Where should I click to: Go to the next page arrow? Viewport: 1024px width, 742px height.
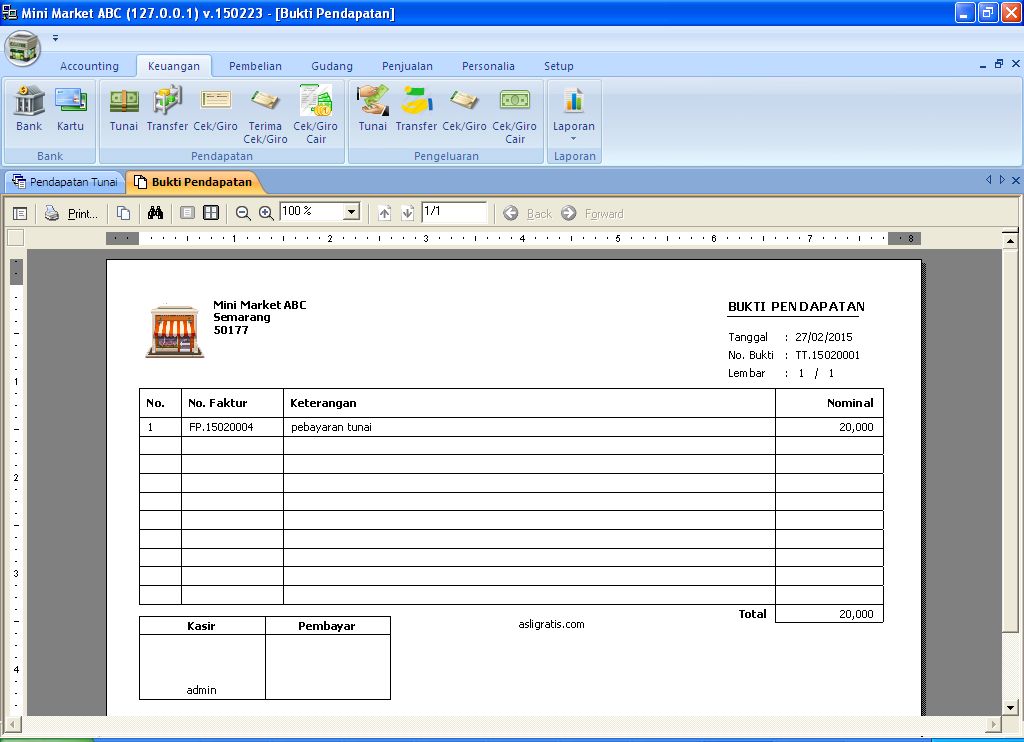(x=407, y=213)
